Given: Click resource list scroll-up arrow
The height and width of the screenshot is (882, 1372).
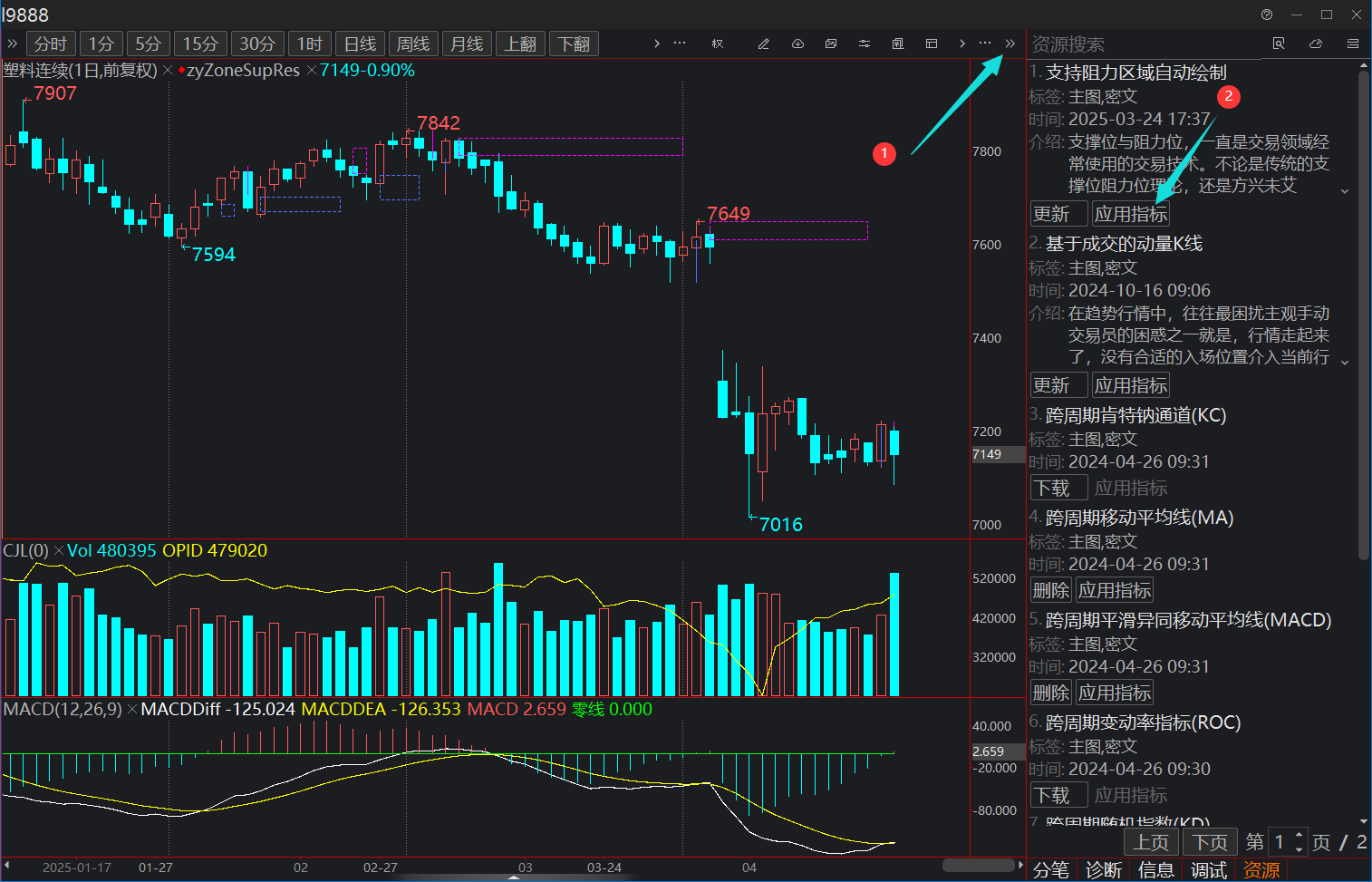Looking at the screenshot, I should [1364, 66].
